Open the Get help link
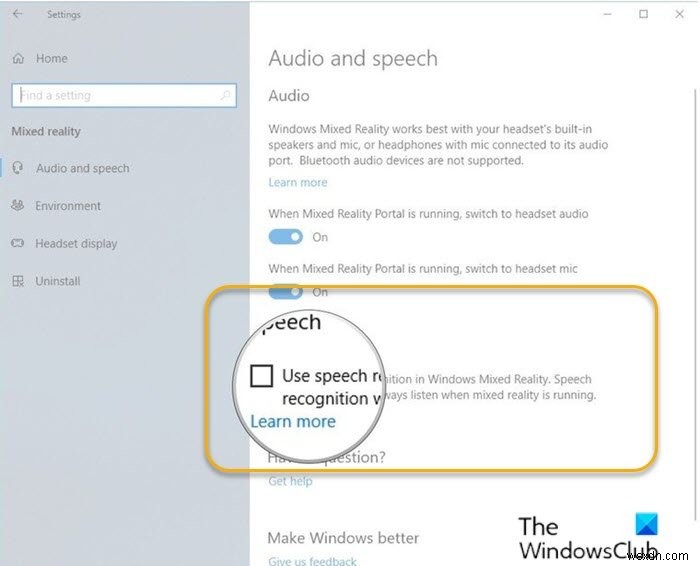 pyautogui.click(x=290, y=481)
